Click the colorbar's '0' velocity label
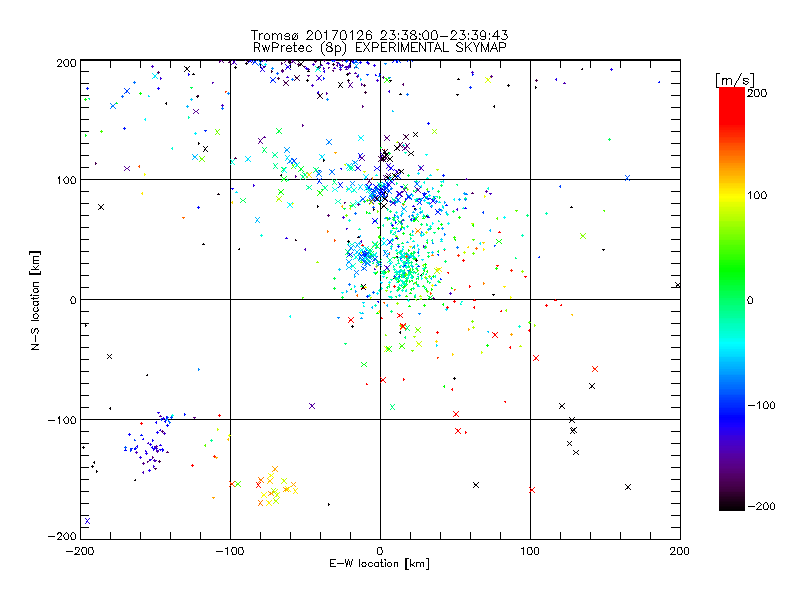Image resolution: width=800 pixels, height=600 pixels. [x=750, y=301]
